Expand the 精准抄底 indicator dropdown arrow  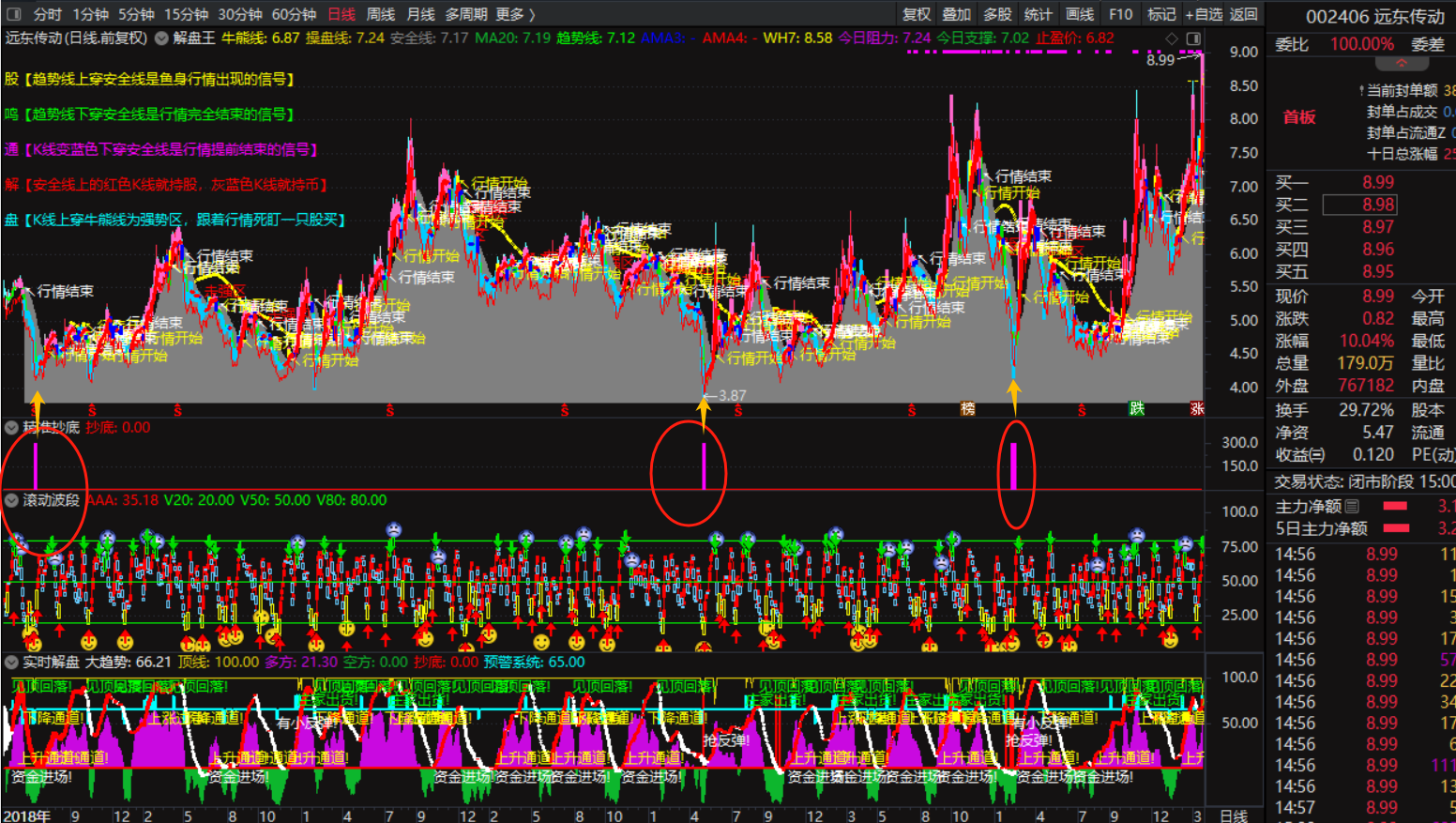point(11,428)
